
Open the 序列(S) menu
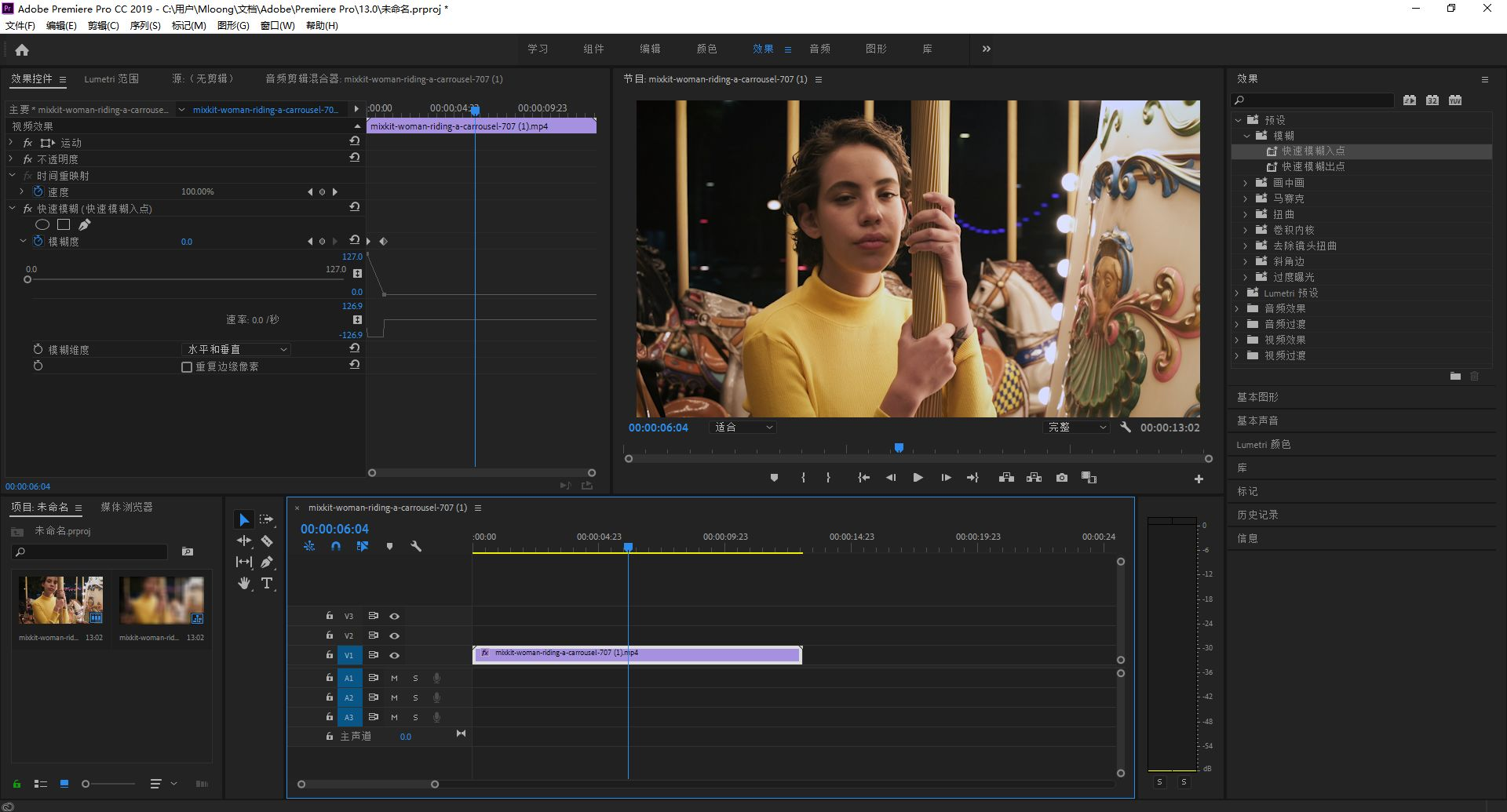pyautogui.click(x=144, y=26)
